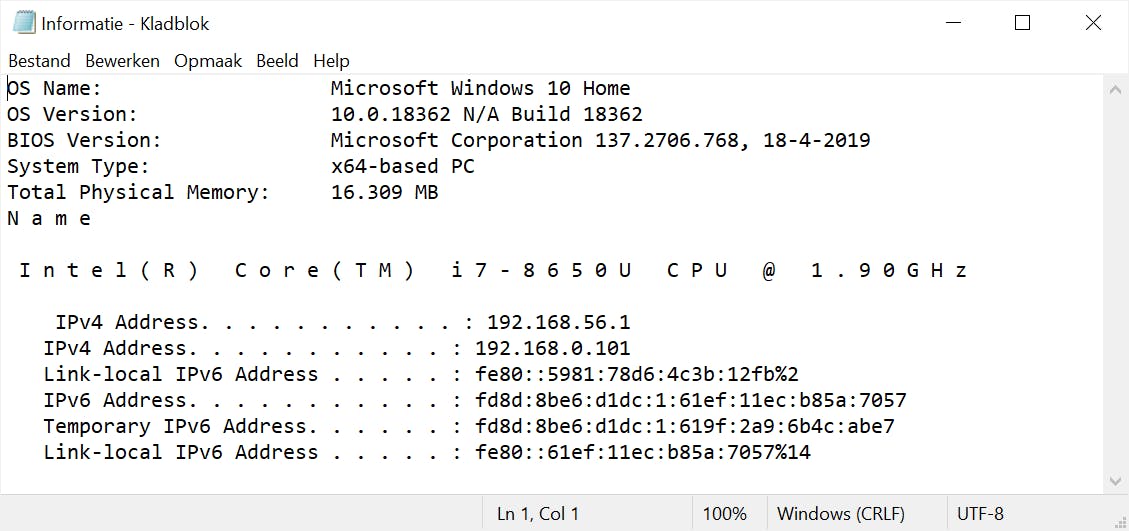Open the Beeld menu
This screenshot has width=1129, height=531.
(277, 61)
